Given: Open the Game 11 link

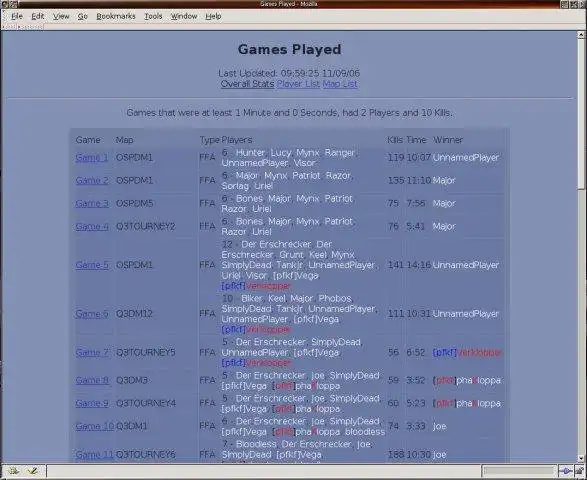Looking at the screenshot, I should coord(95,455).
